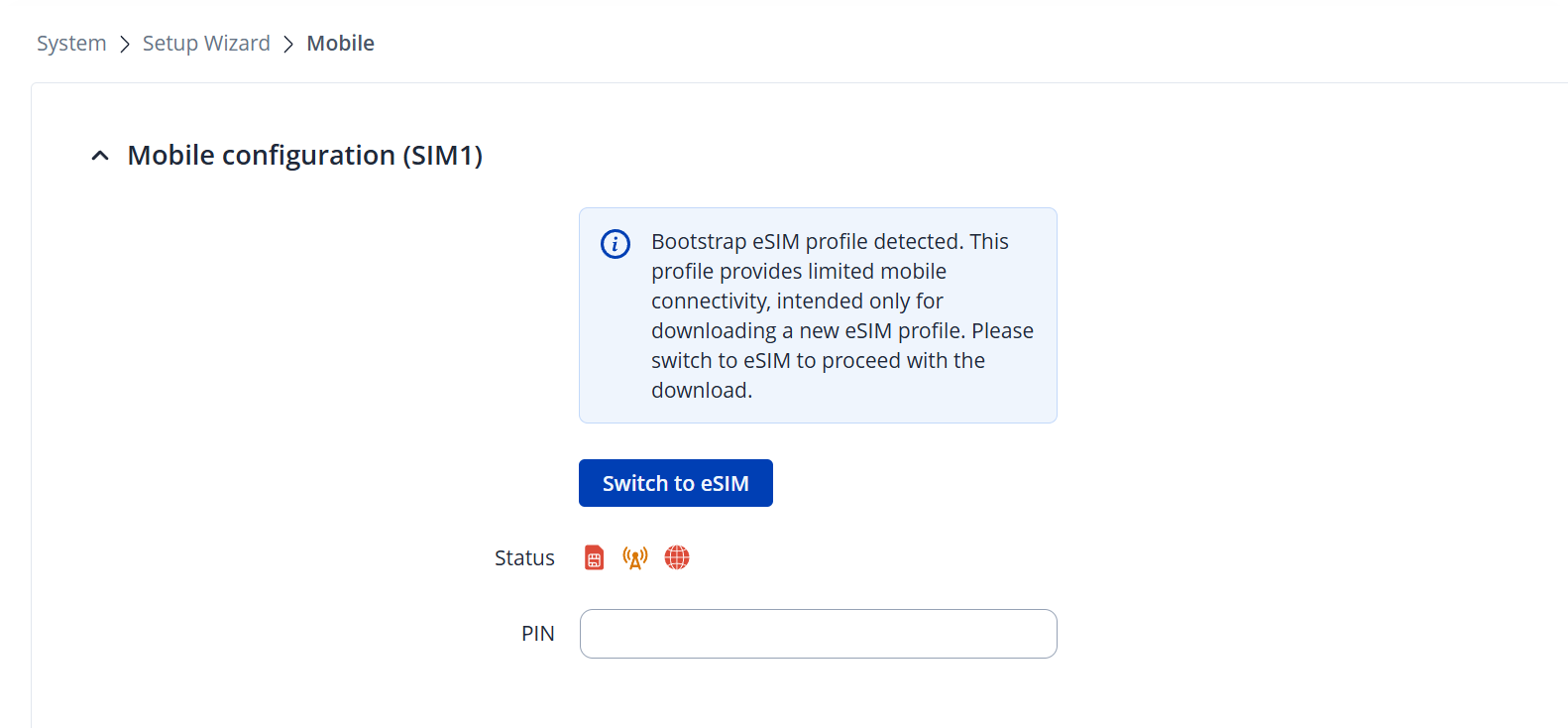Click the 'switch to eSIM to proceed' line

pos(818,361)
